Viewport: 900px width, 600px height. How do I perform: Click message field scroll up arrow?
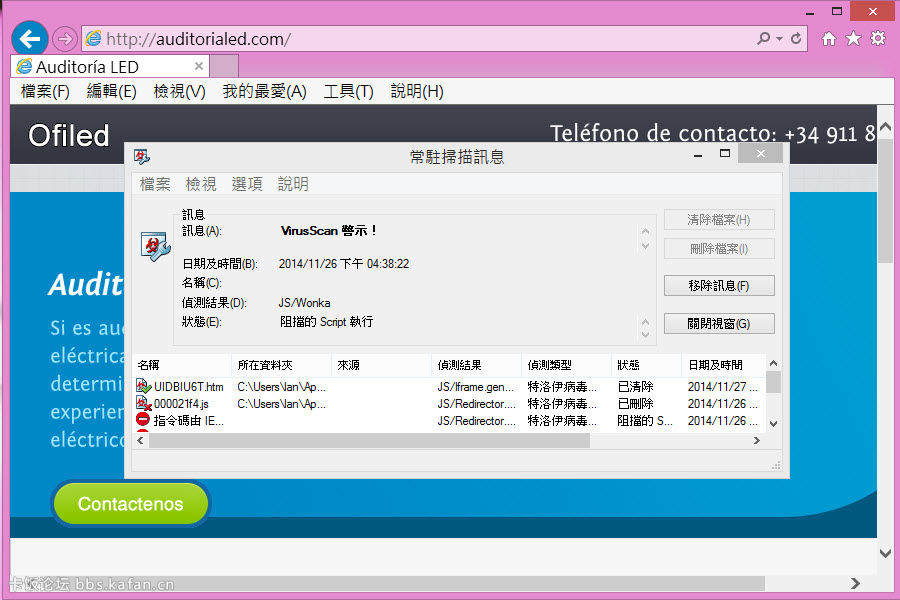point(645,231)
